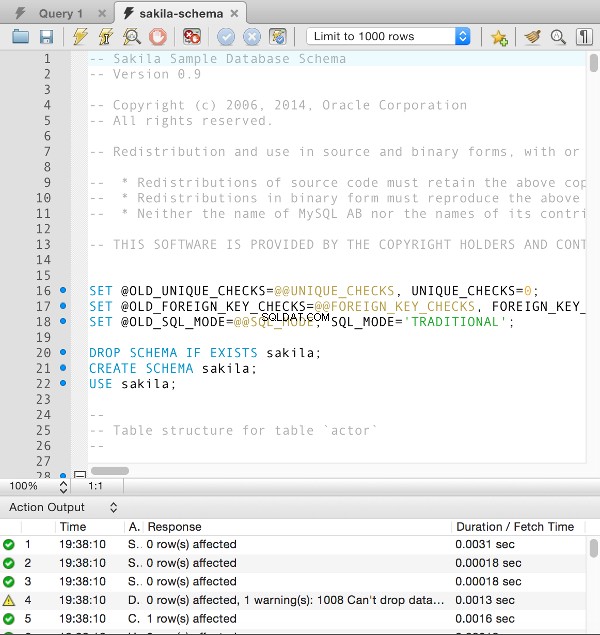
Task: Open find panel magnifier icon
Action: point(558,37)
